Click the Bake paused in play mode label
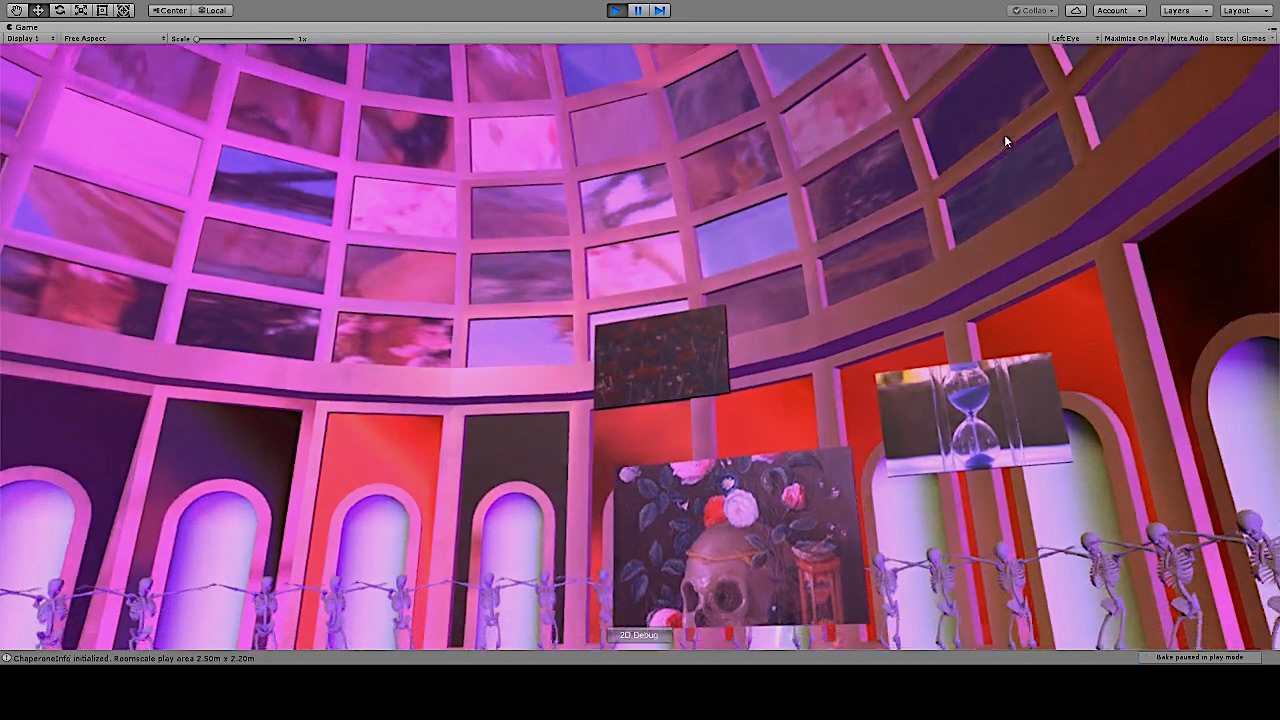1280x720 pixels. pyautogui.click(x=1199, y=657)
